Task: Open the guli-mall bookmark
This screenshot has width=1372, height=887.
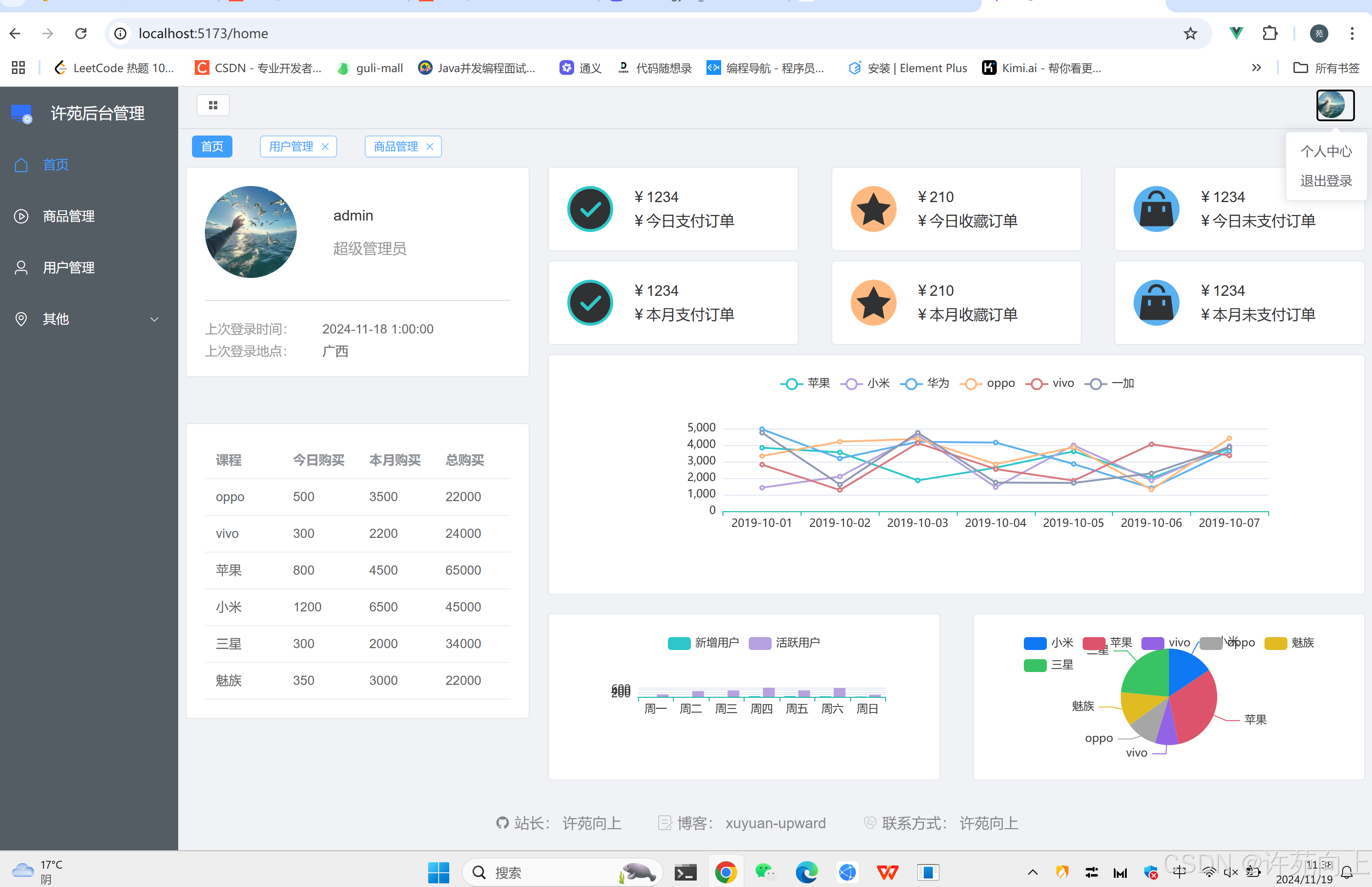Action: (x=370, y=68)
